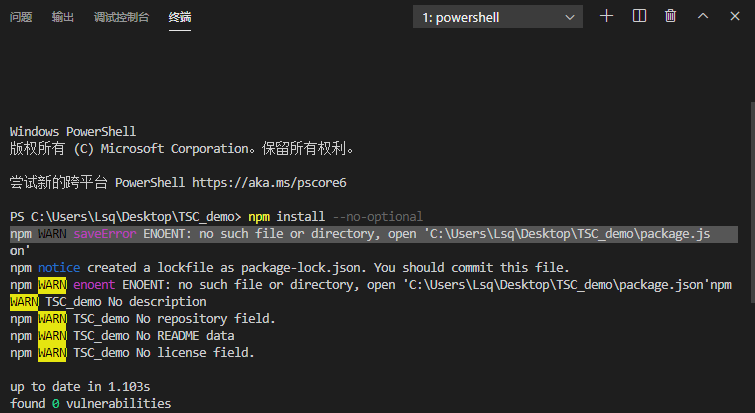Maximize panel size with up chevron

(703, 16)
